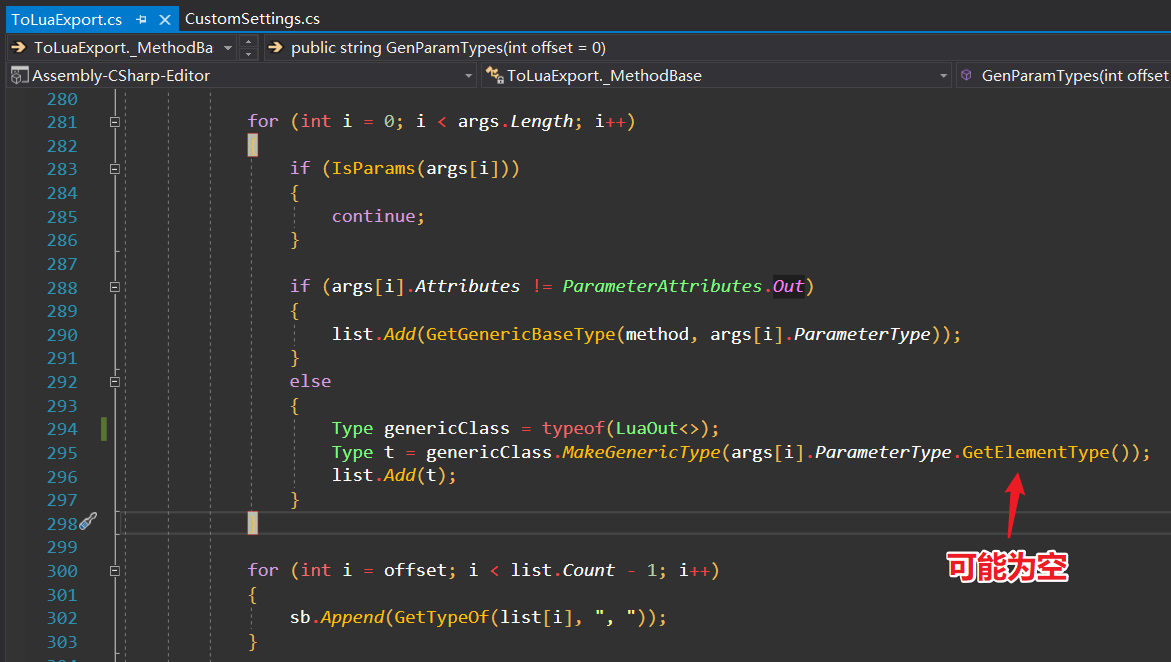Click the down arrow of the navigation stepper

coord(249,54)
